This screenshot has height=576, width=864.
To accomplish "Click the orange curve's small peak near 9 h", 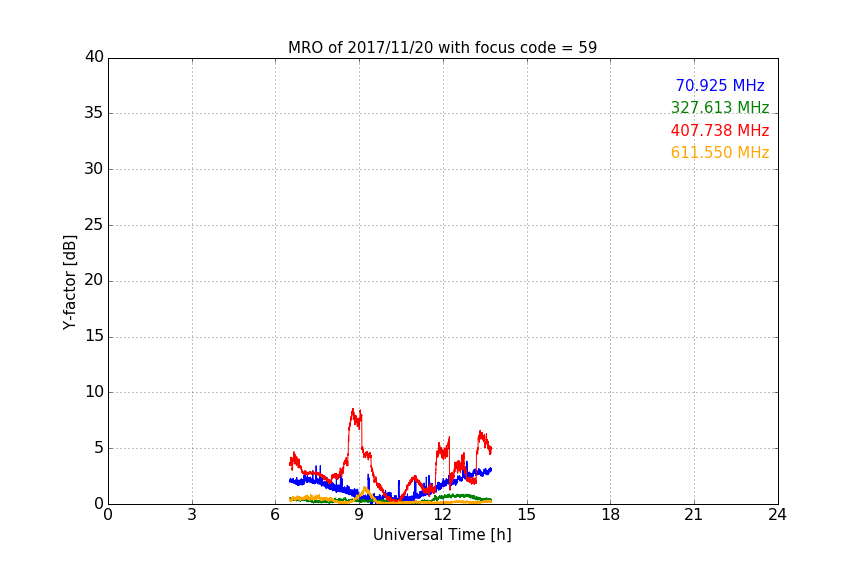I will pyautogui.click(x=365, y=488).
